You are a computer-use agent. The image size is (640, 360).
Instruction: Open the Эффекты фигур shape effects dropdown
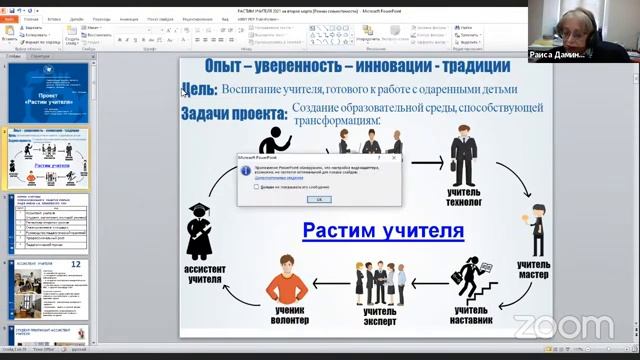click(x=429, y=42)
